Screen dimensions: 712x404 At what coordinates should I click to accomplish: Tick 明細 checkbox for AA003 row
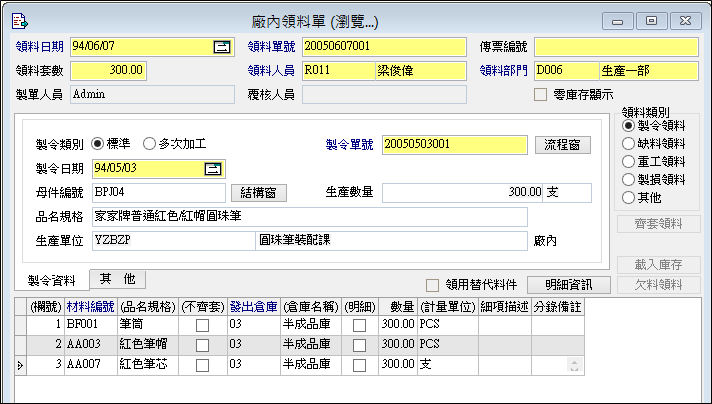359,345
